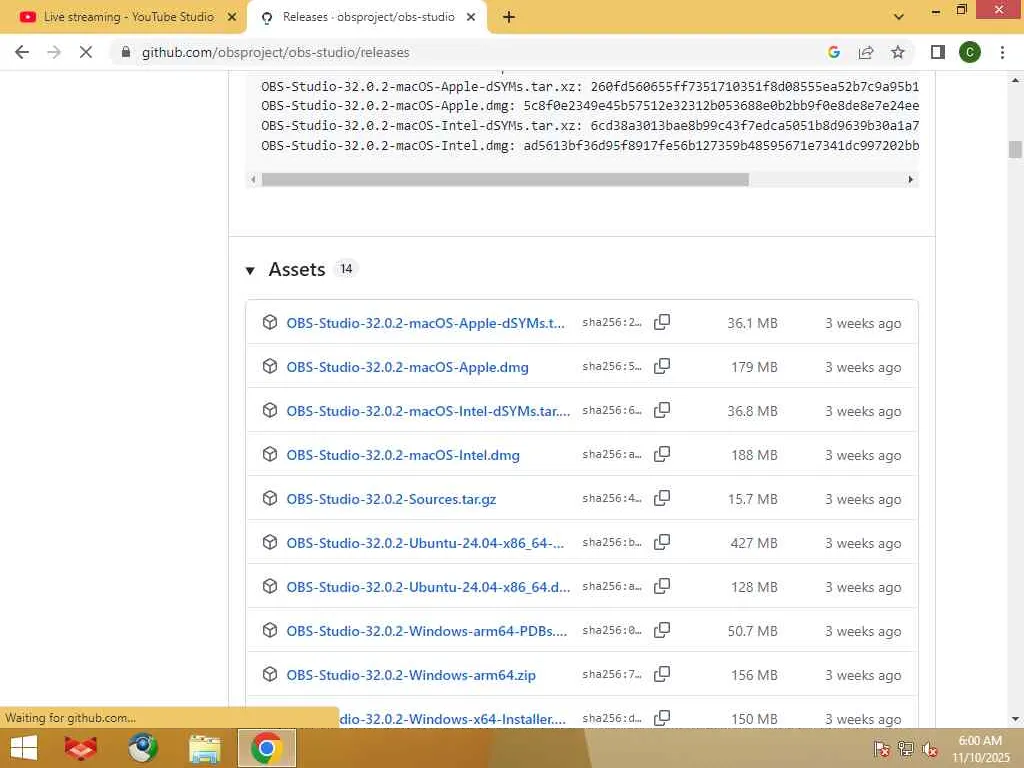This screenshot has width=1024, height=768.
Task: Click horizontal scrollbar of checksum code block
Action: pos(505,180)
